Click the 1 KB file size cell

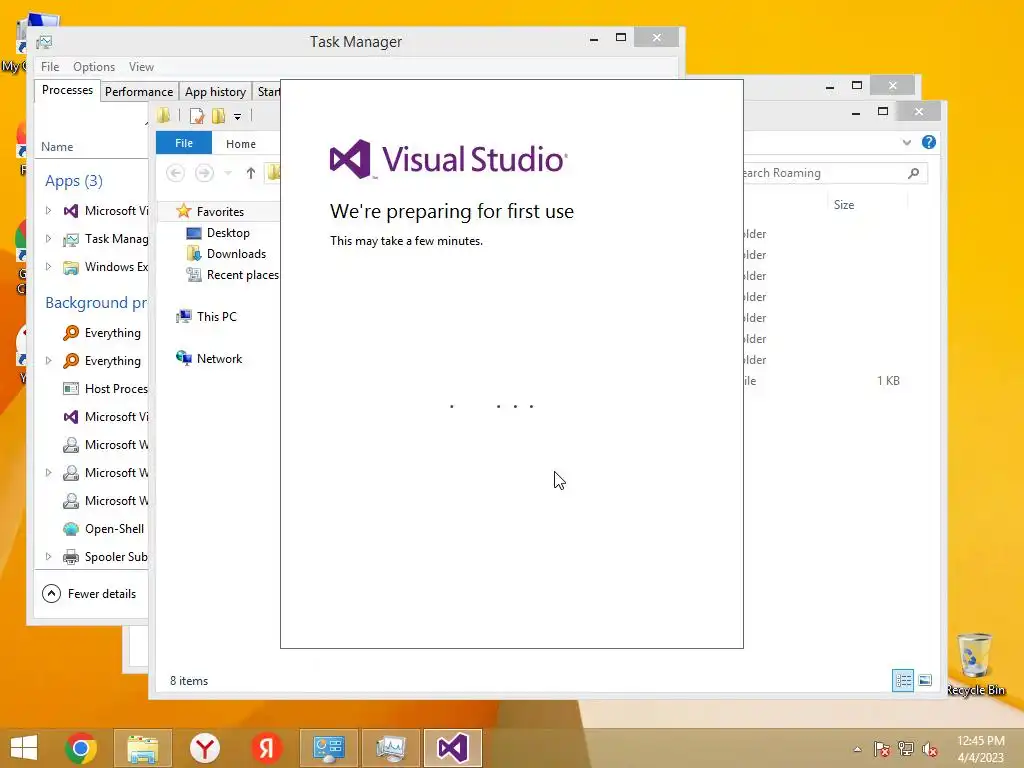(888, 381)
